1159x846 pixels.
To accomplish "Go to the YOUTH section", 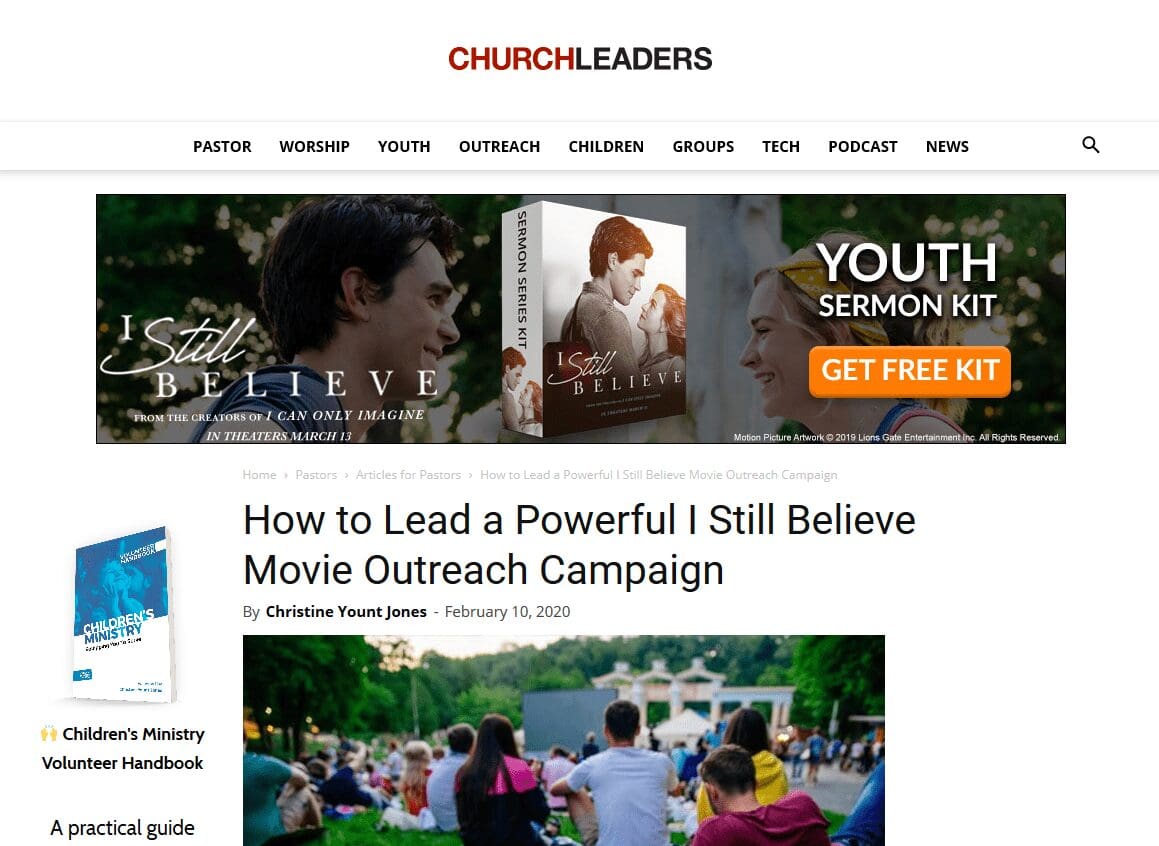I will [404, 146].
